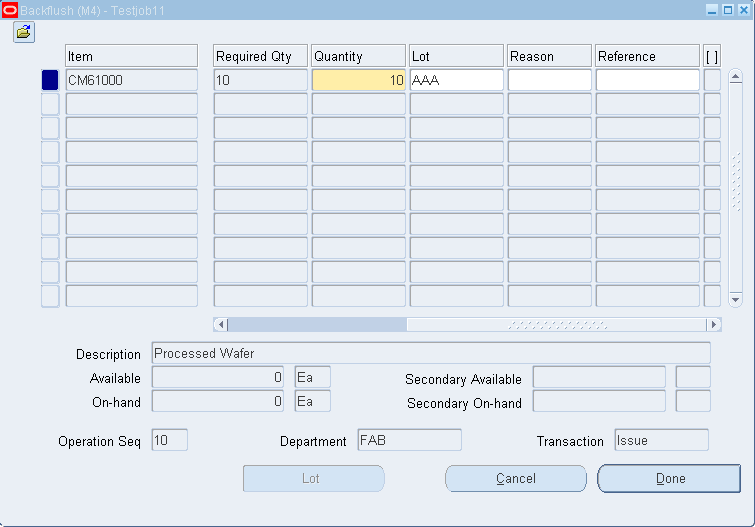Click the vertical scrollbar up arrow
This screenshot has height=527, width=755.
pos(735,77)
